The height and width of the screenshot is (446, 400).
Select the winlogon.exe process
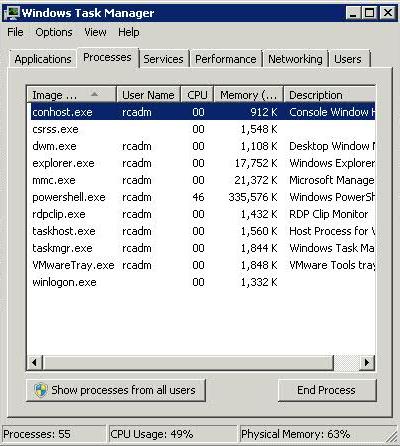point(201,282)
